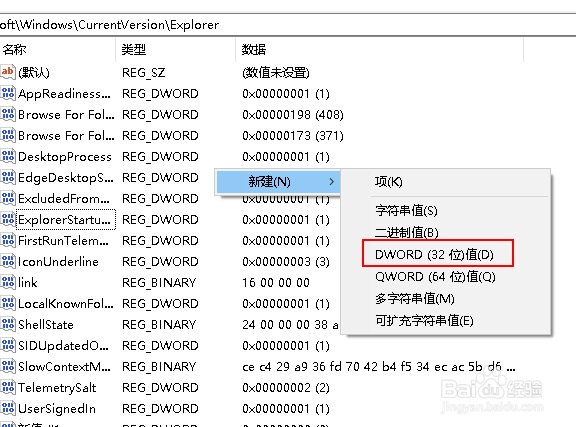
Task: Choose 项(K) to create a key
Action: click(389, 182)
